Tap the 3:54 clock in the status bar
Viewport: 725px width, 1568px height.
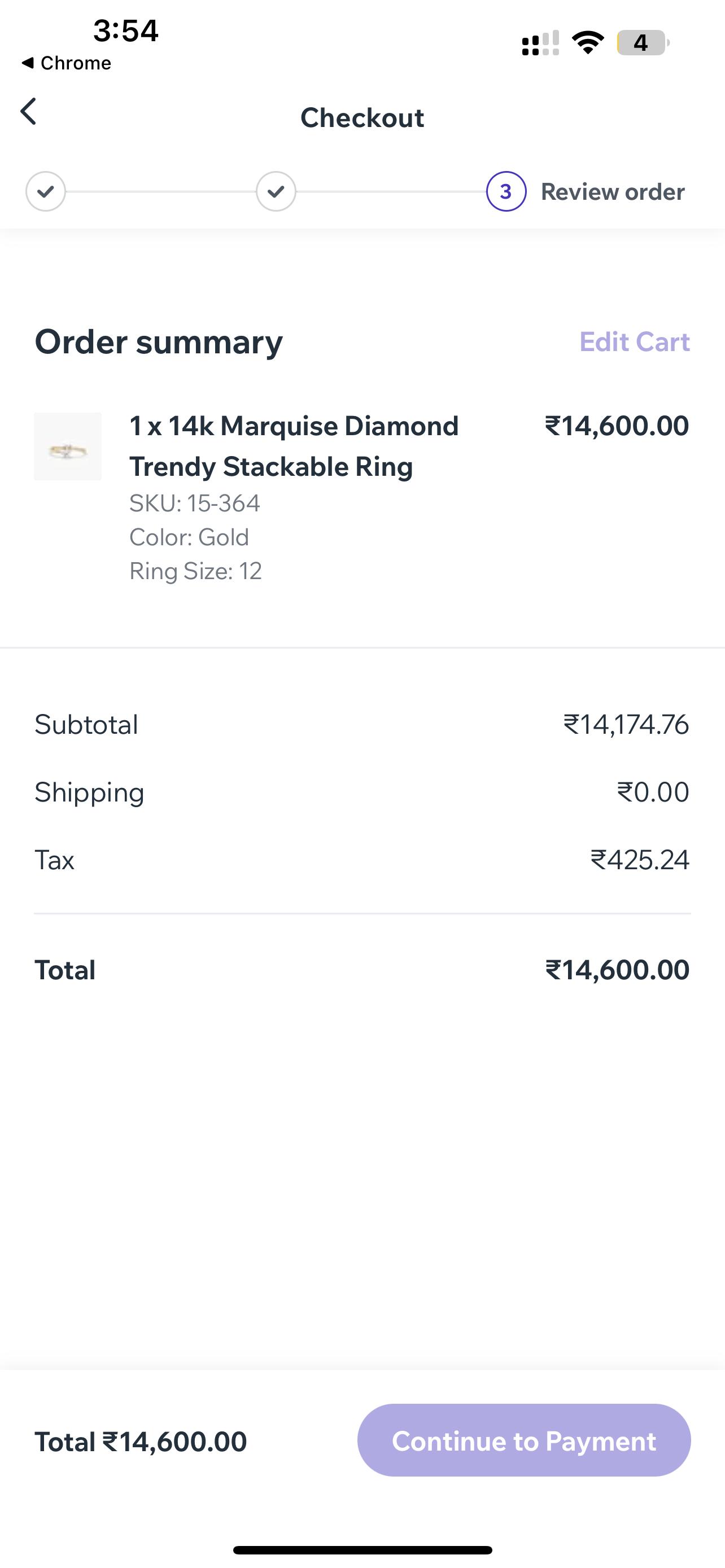coord(126,30)
